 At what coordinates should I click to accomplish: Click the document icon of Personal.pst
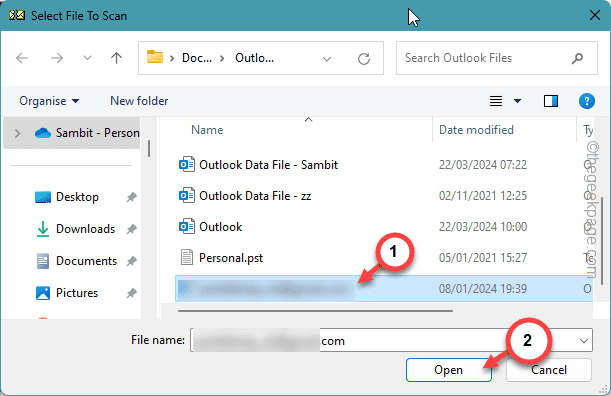pos(187,257)
